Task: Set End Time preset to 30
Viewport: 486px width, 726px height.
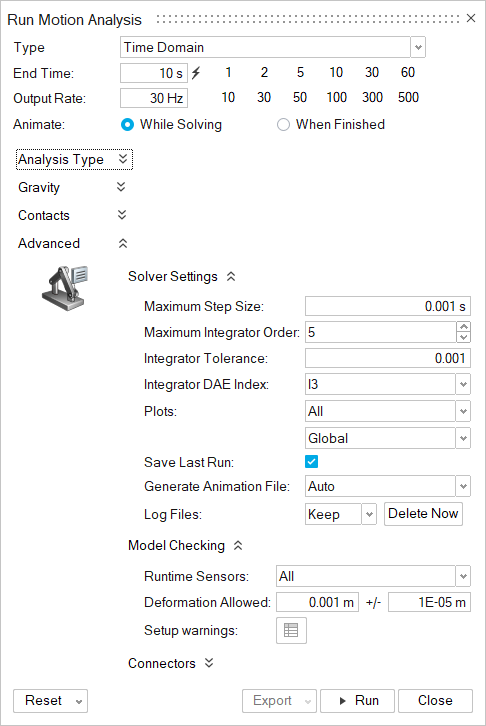Action: (x=372, y=72)
